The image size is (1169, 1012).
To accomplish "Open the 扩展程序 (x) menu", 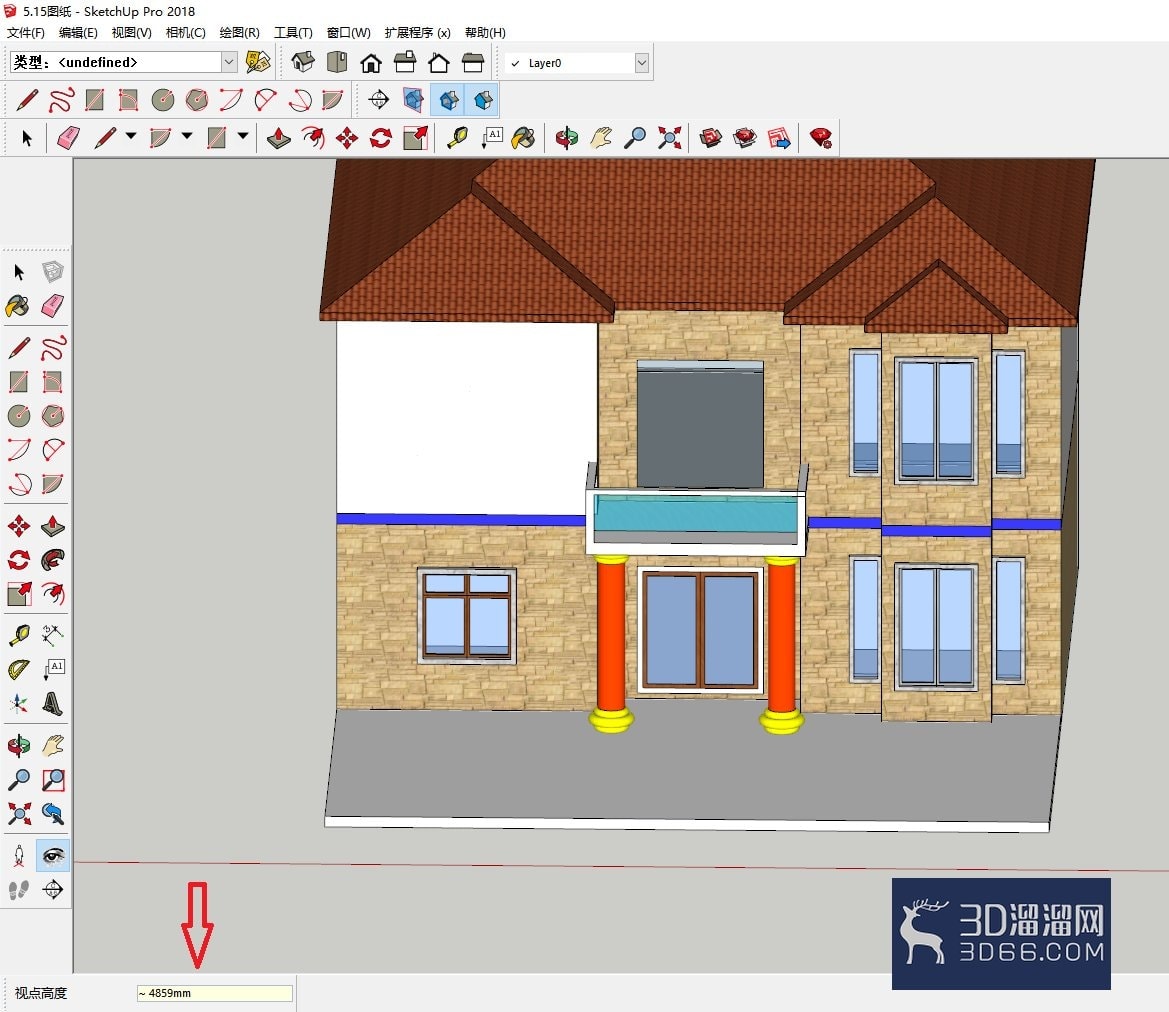I will [x=418, y=33].
